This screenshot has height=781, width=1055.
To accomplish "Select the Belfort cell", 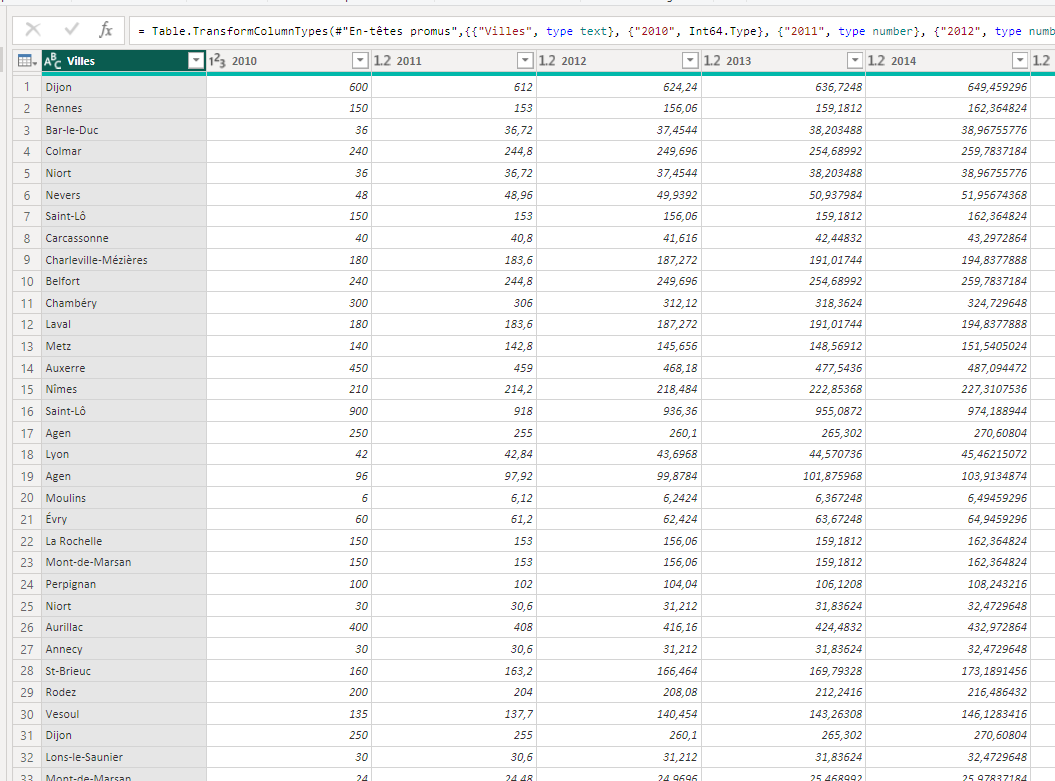I will [124, 281].
